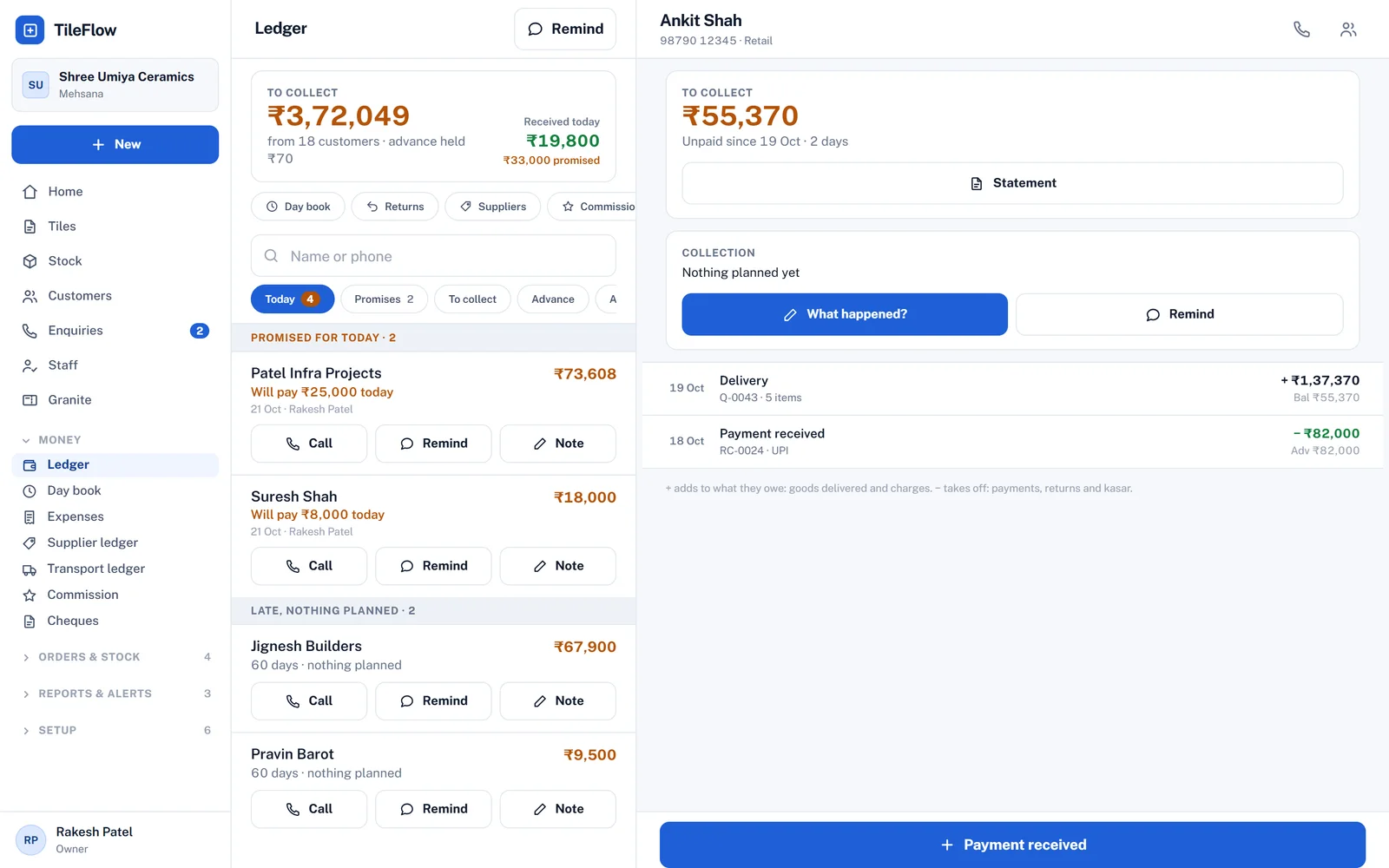Click the Payment received button
The width and height of the screenshot is (1389, 868).
(1012, 845)
